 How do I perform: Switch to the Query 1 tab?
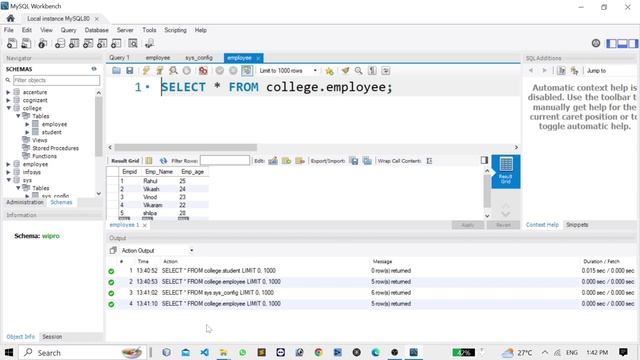pyautogui.click(x=119, y=58)
